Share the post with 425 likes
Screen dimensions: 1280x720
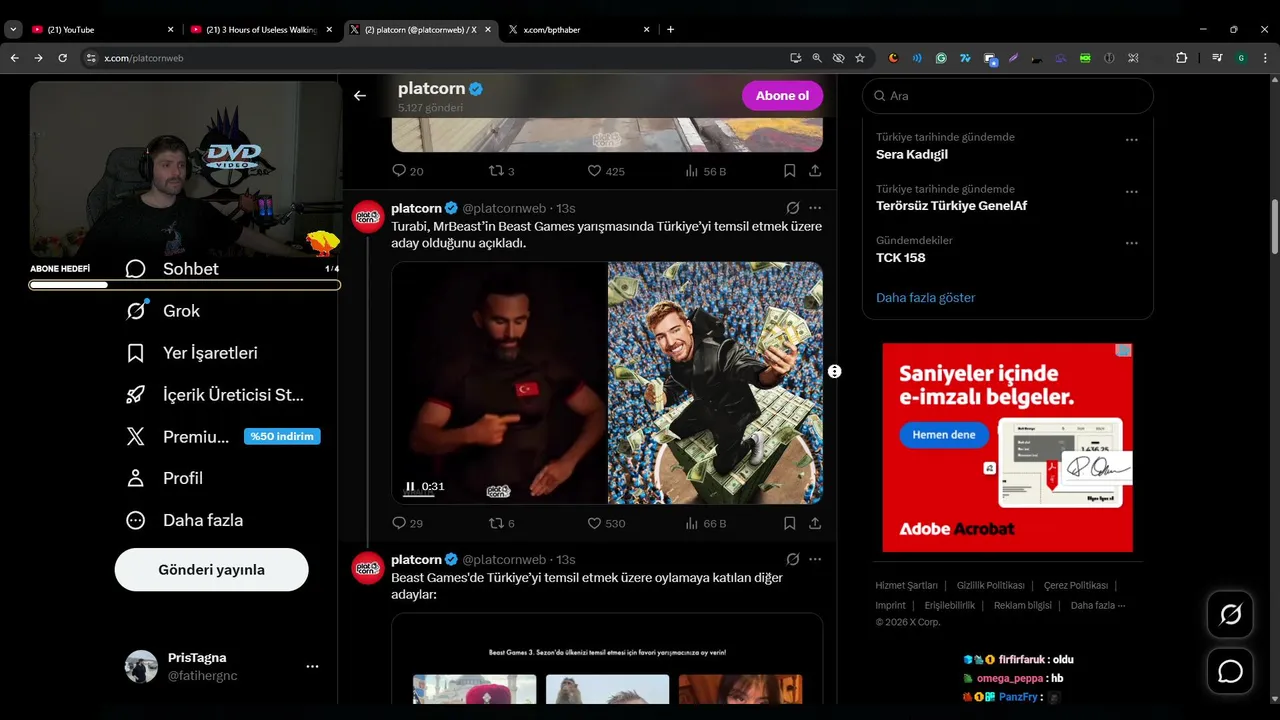(815, 171)
